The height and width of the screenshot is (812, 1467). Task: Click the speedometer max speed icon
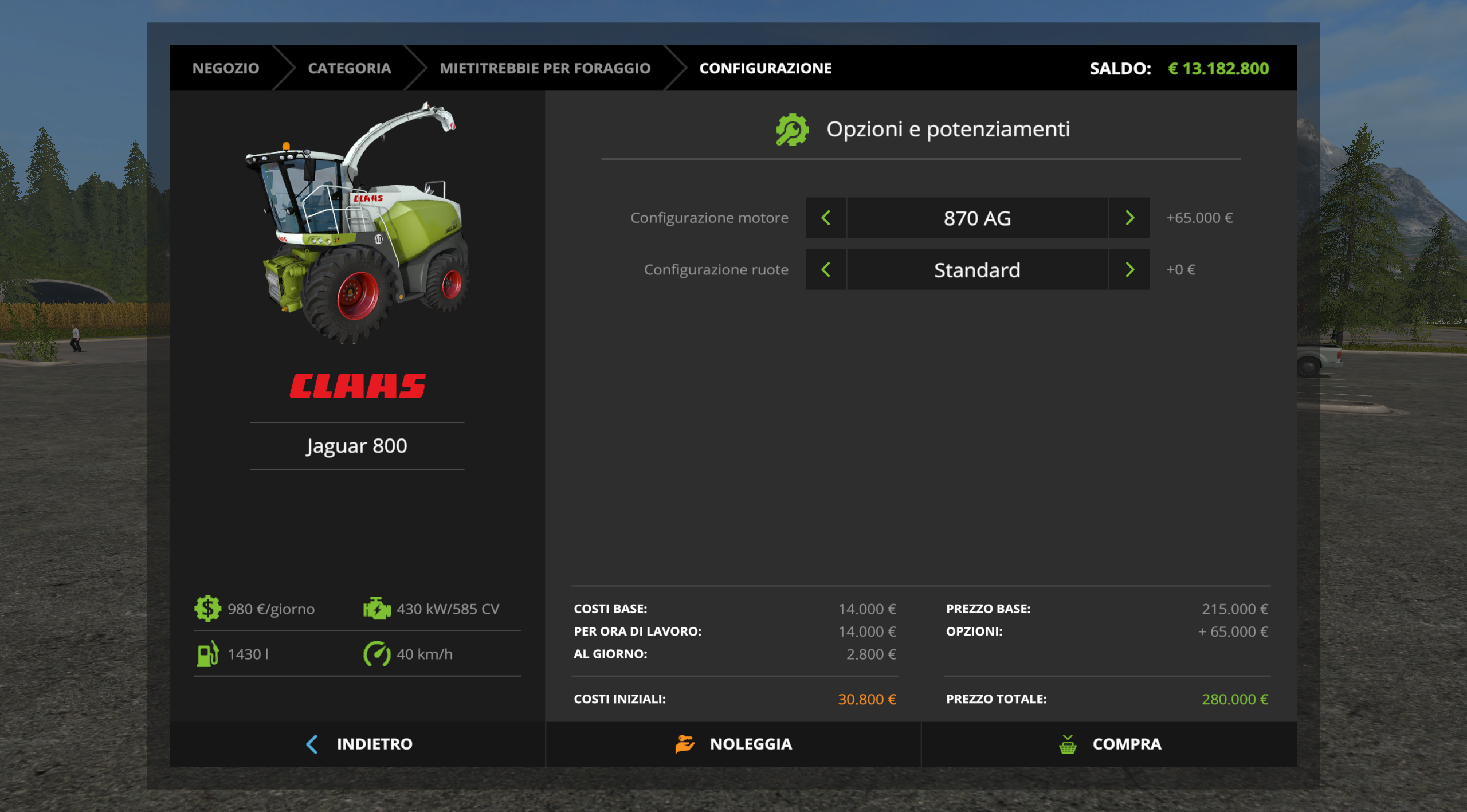376,654
